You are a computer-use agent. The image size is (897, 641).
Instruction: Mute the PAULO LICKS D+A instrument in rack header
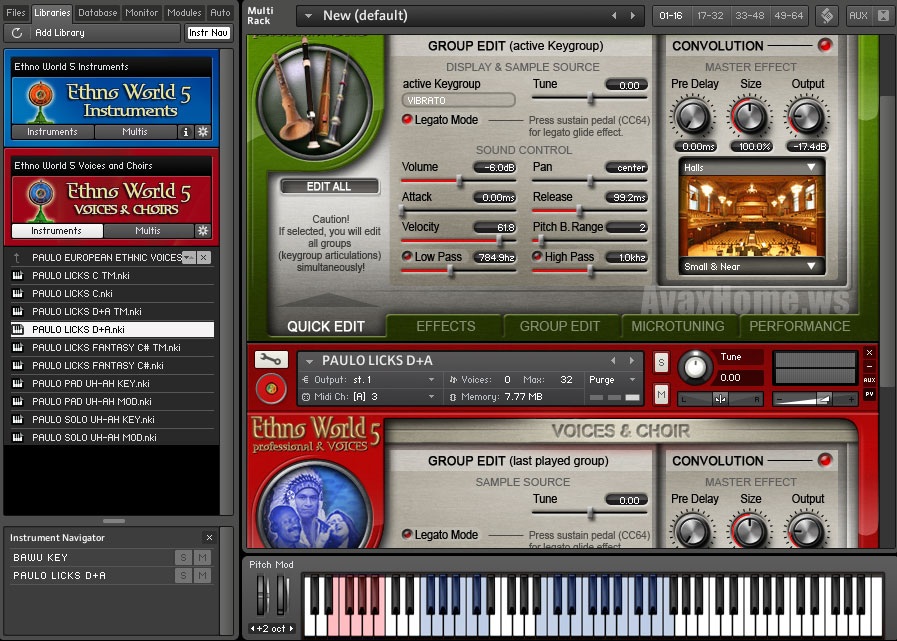(x=661, y=394)
